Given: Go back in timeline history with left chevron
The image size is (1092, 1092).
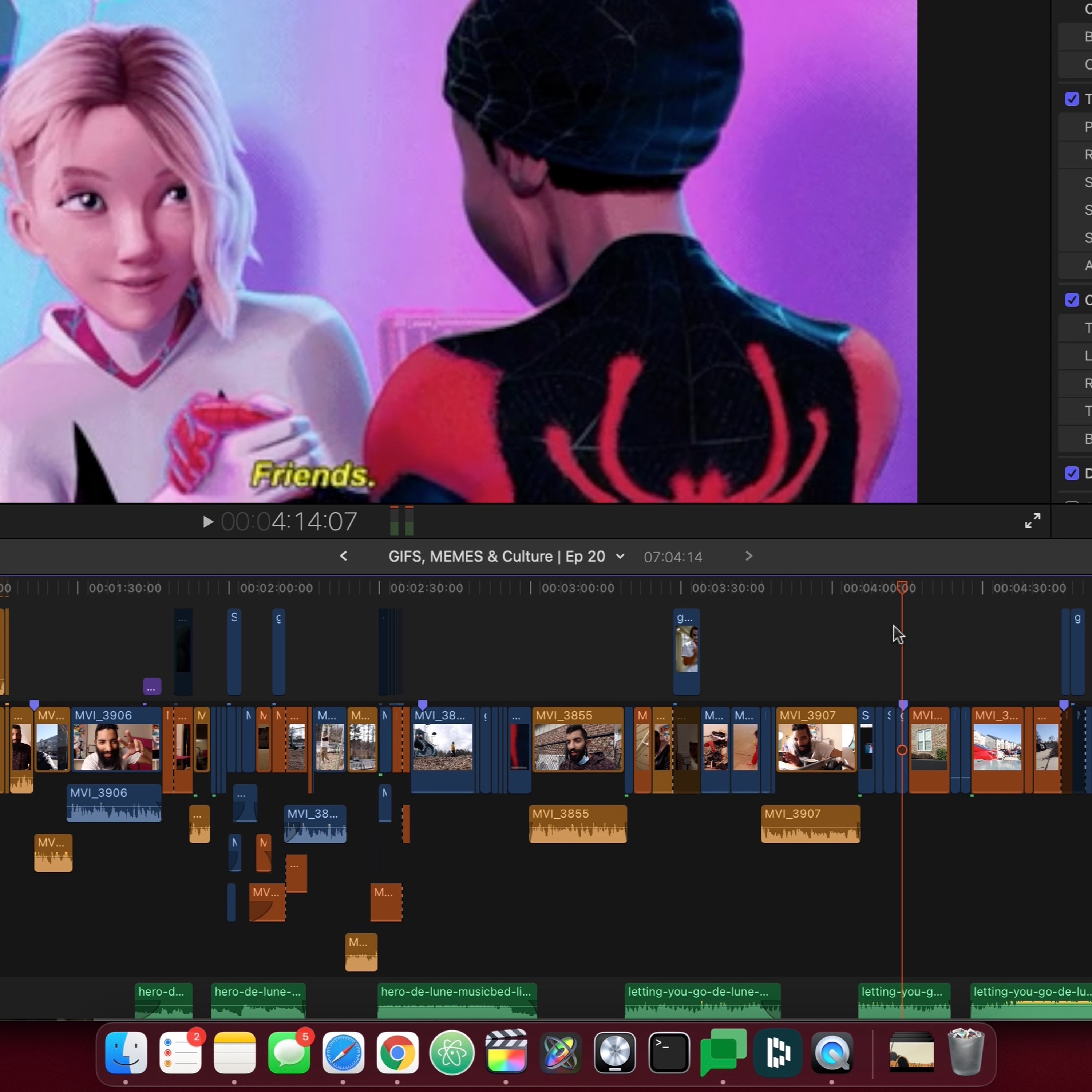Looking at the screenshot, I should (344, 556).
